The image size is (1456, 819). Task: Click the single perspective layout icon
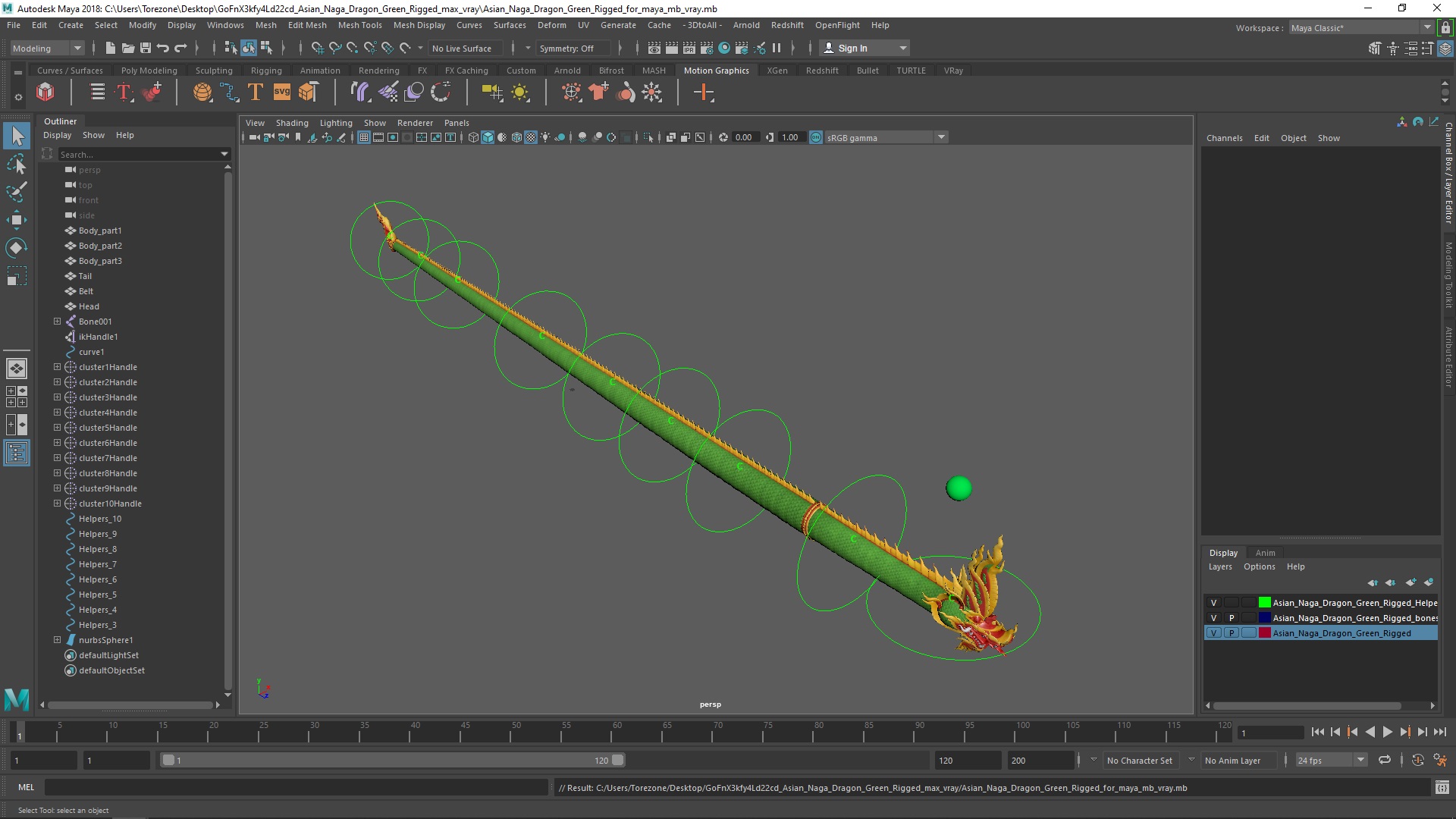17,369
